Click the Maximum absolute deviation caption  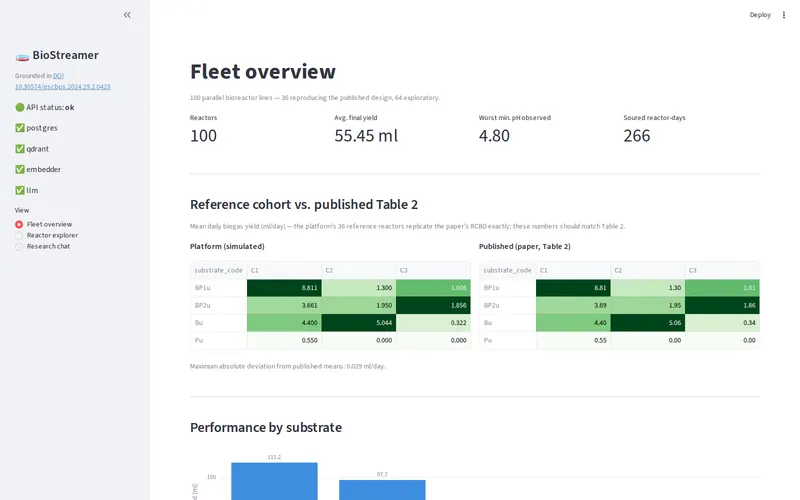click(288, 366)
